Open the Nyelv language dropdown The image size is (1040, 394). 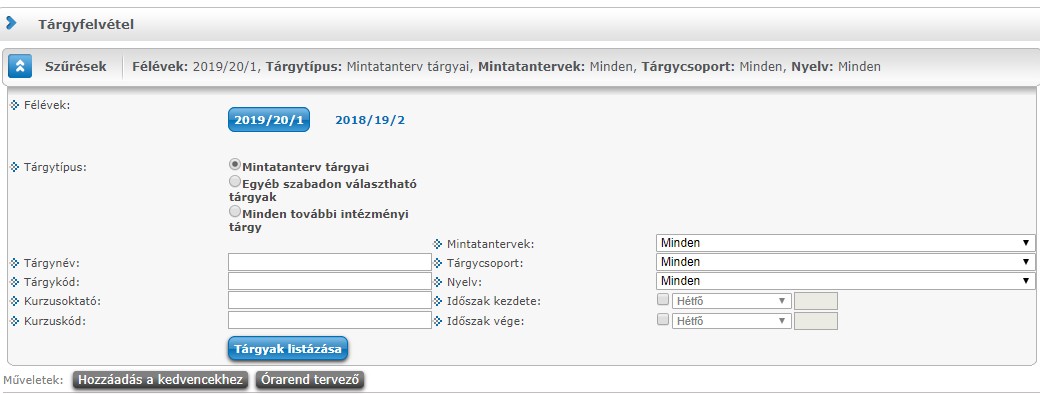point(846,281)
